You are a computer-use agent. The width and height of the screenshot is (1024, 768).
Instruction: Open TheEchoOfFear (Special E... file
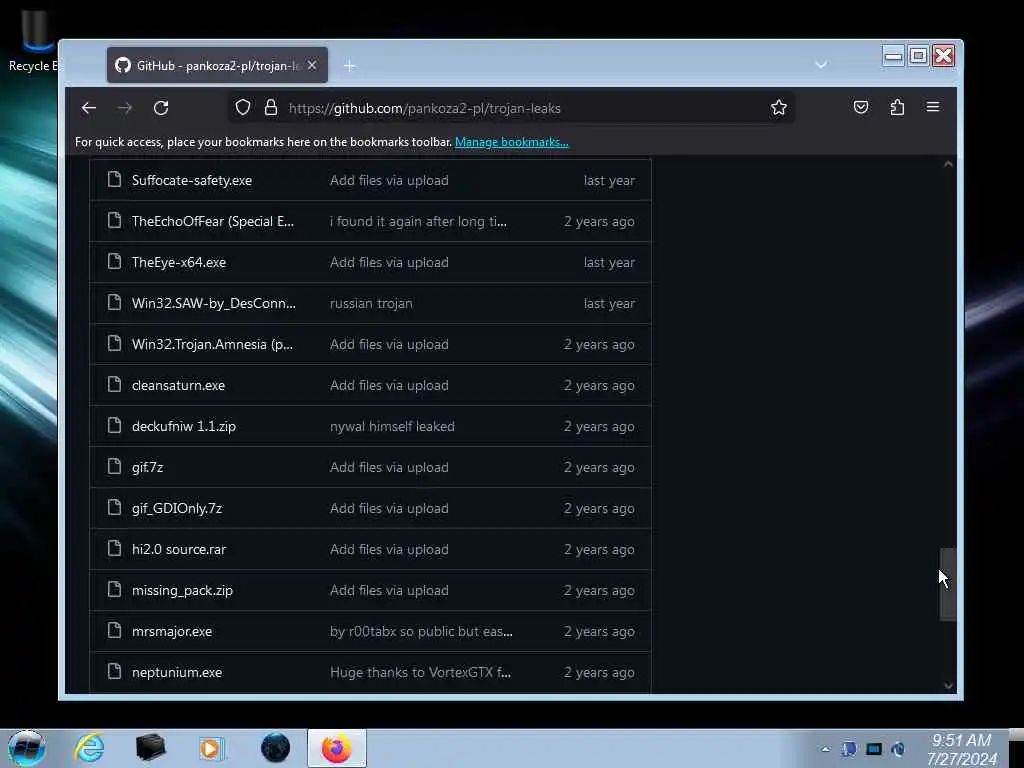[x=213, y=221]
